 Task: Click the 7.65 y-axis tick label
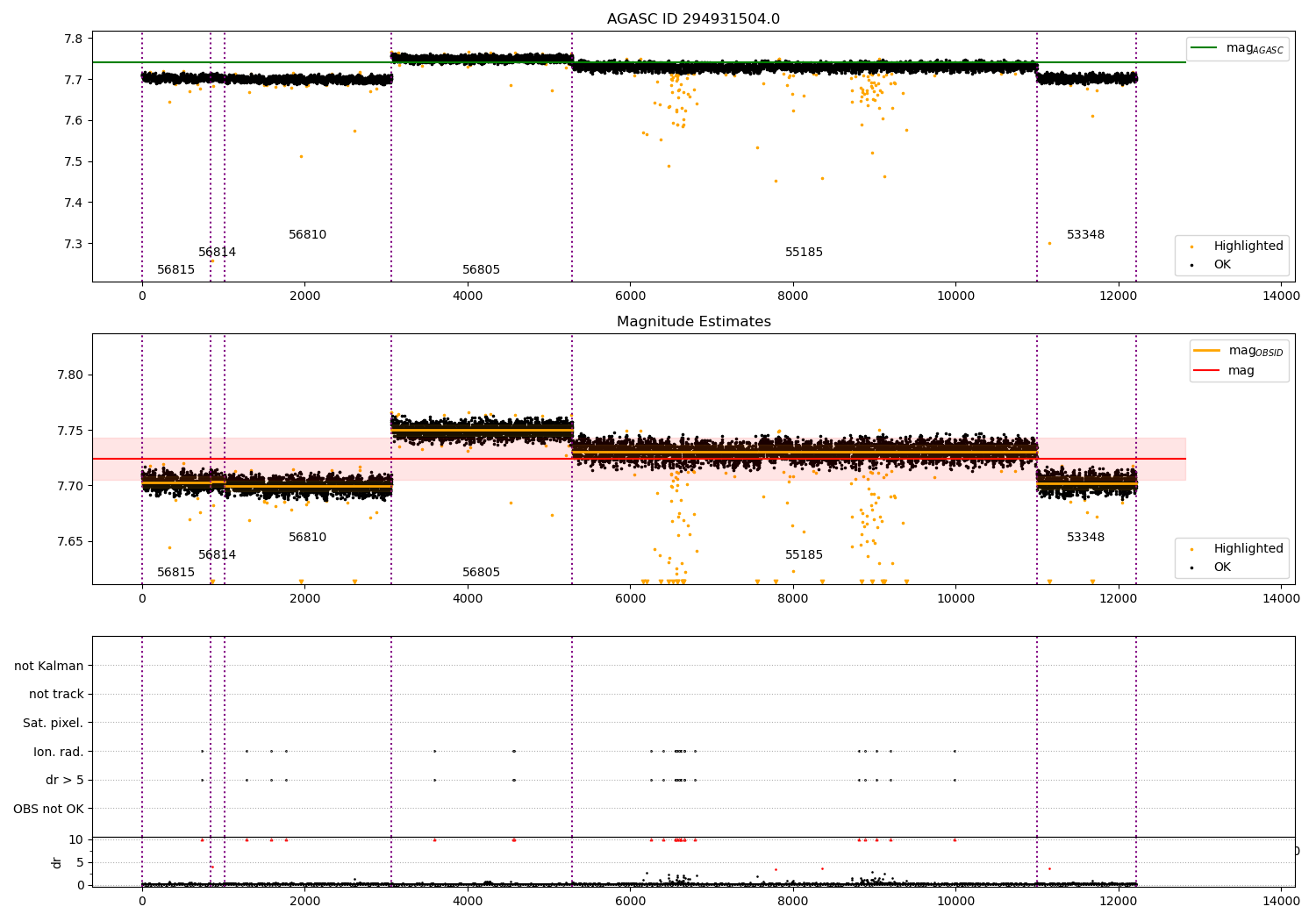pos(69,542)
